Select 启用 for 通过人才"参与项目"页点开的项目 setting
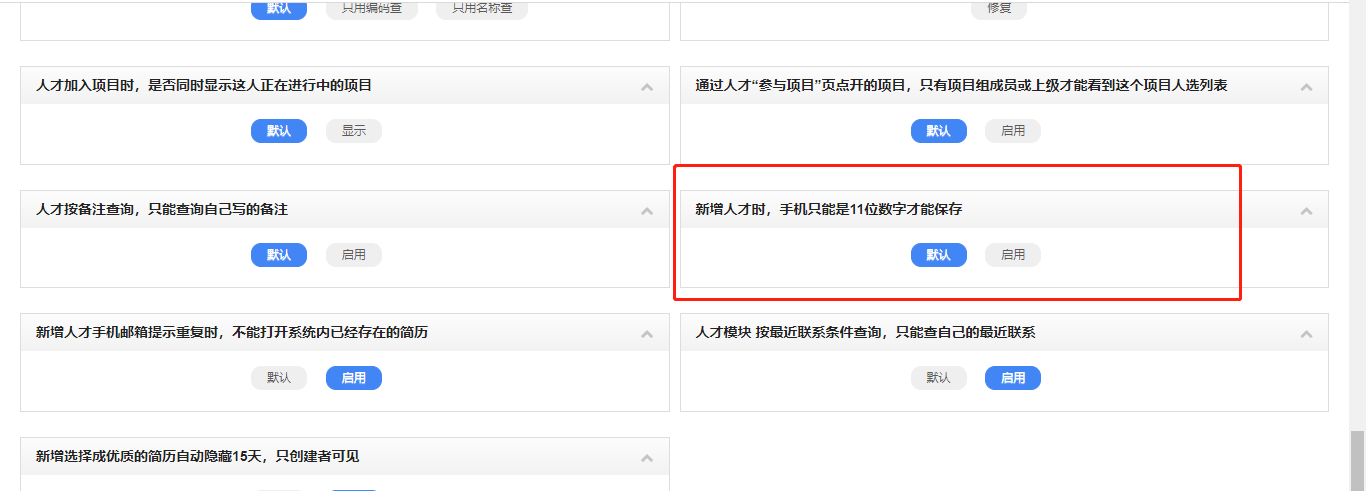This screenshot has width=1366, height=491. pyautogui.click(x=1013, y=131)
